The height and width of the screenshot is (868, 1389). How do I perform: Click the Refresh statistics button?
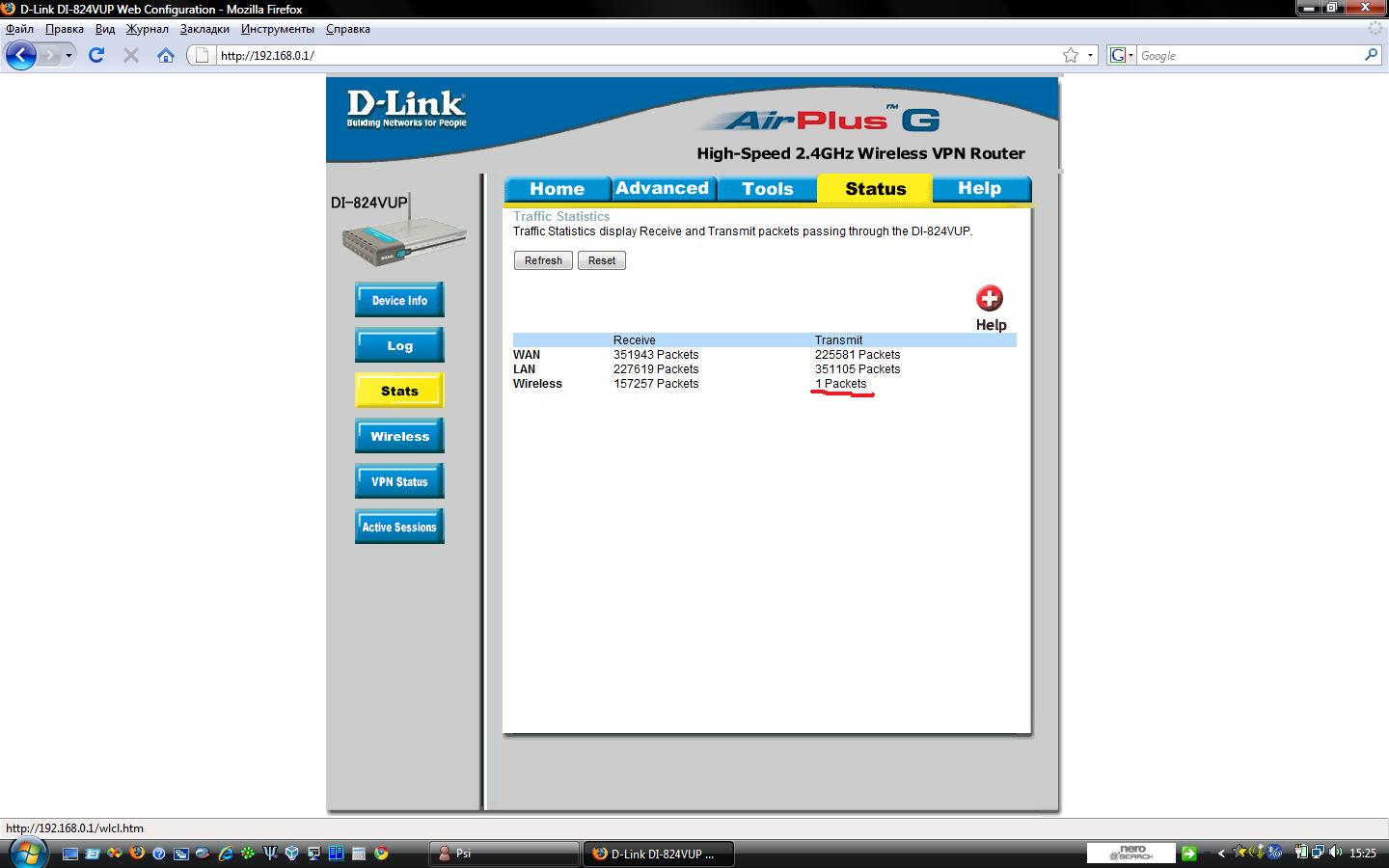[543, 260]
